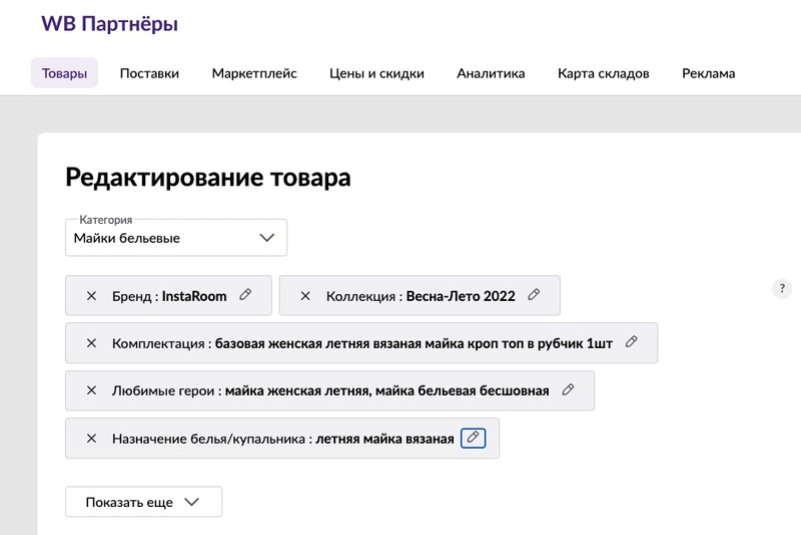Expand Показать еще
801x535 pixels.
[144, 502]
